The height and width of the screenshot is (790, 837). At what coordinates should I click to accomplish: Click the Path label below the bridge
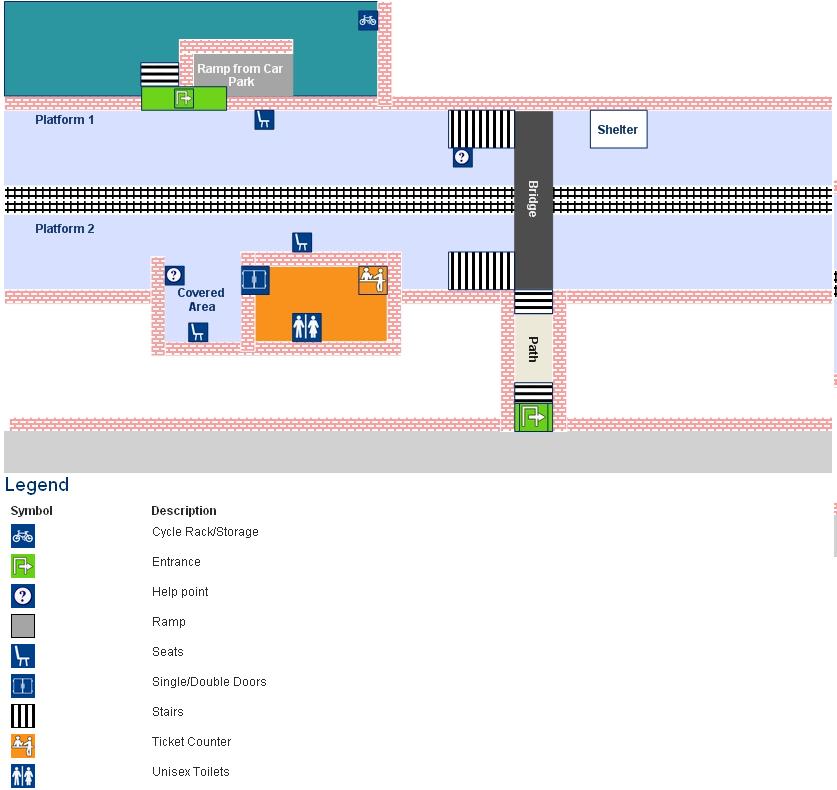click(x=533, y=350)
